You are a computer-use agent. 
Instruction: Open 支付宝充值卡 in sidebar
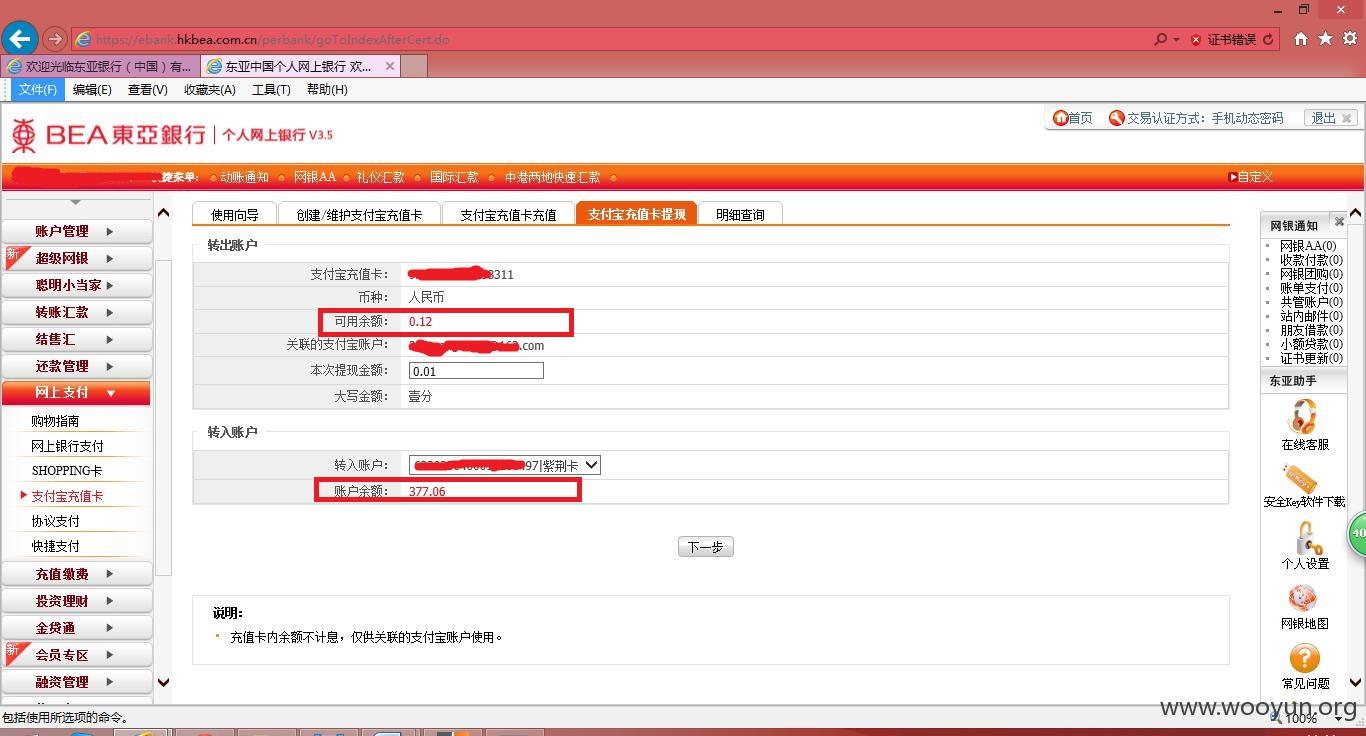point(67,496)
